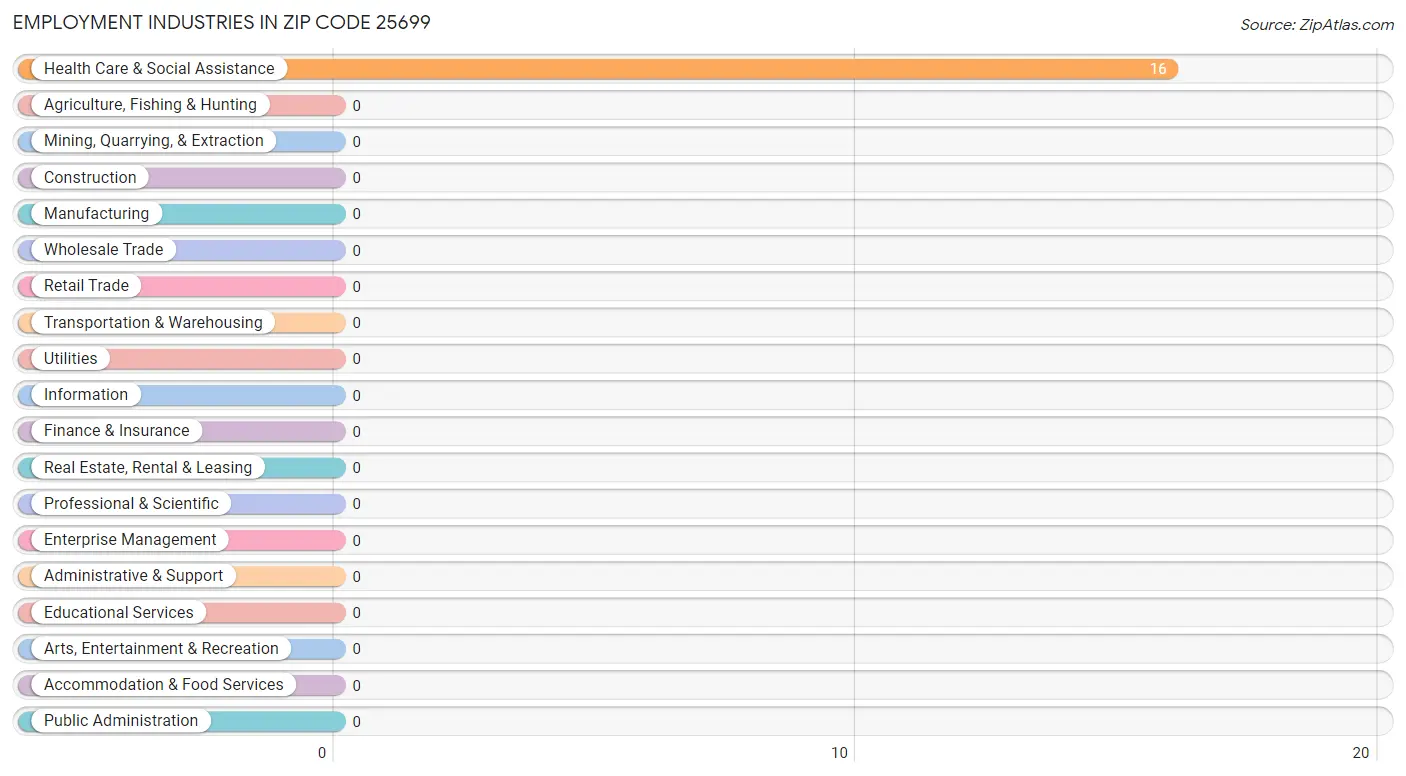Click the Administrative & Support label
The width and height of the screenshot is (1406, 776).
coord(134,575)
